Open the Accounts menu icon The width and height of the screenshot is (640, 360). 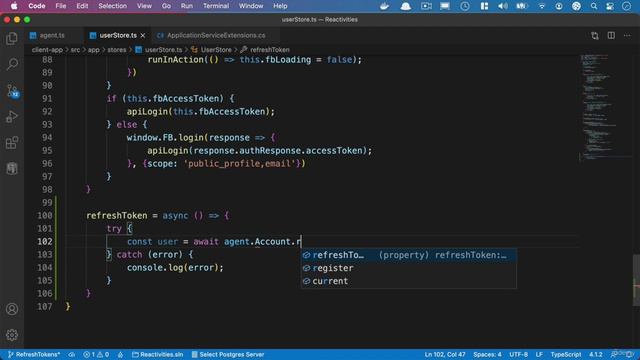(12, 309)
